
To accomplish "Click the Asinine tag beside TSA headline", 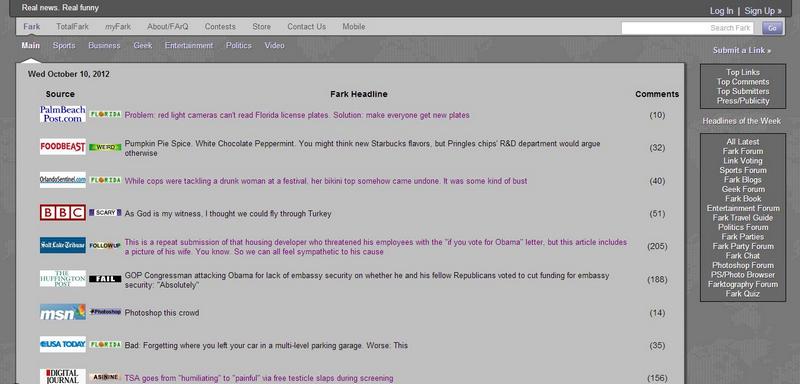I will (x=105, y=377).
